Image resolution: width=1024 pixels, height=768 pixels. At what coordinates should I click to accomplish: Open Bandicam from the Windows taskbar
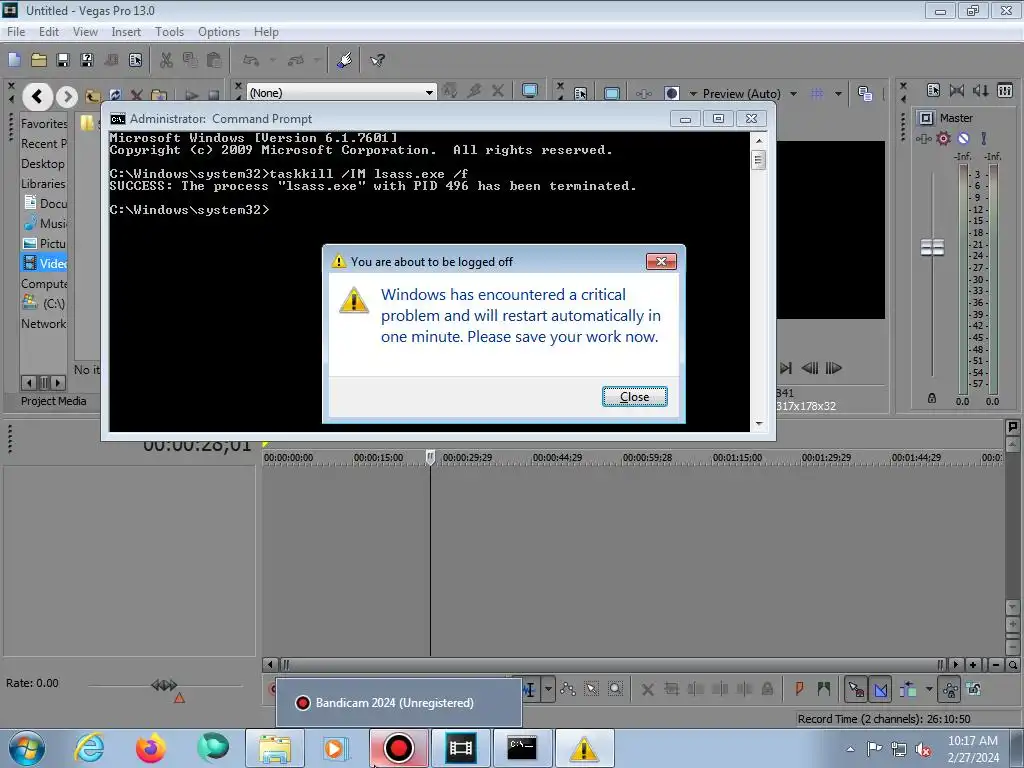click(399, 748)
